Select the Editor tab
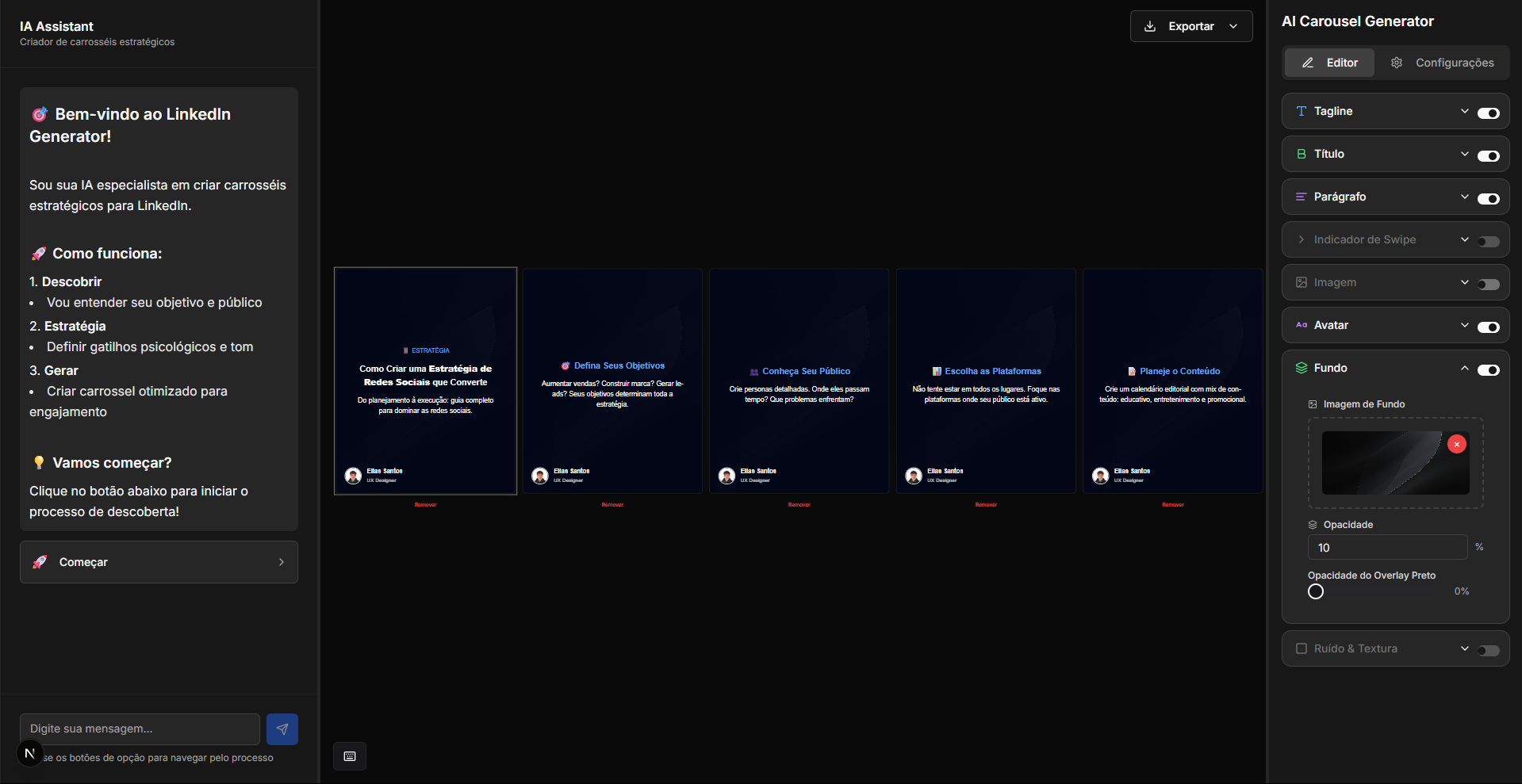Image resolution: width=1522 pixels, height=784 pixels. [1329, 63]
